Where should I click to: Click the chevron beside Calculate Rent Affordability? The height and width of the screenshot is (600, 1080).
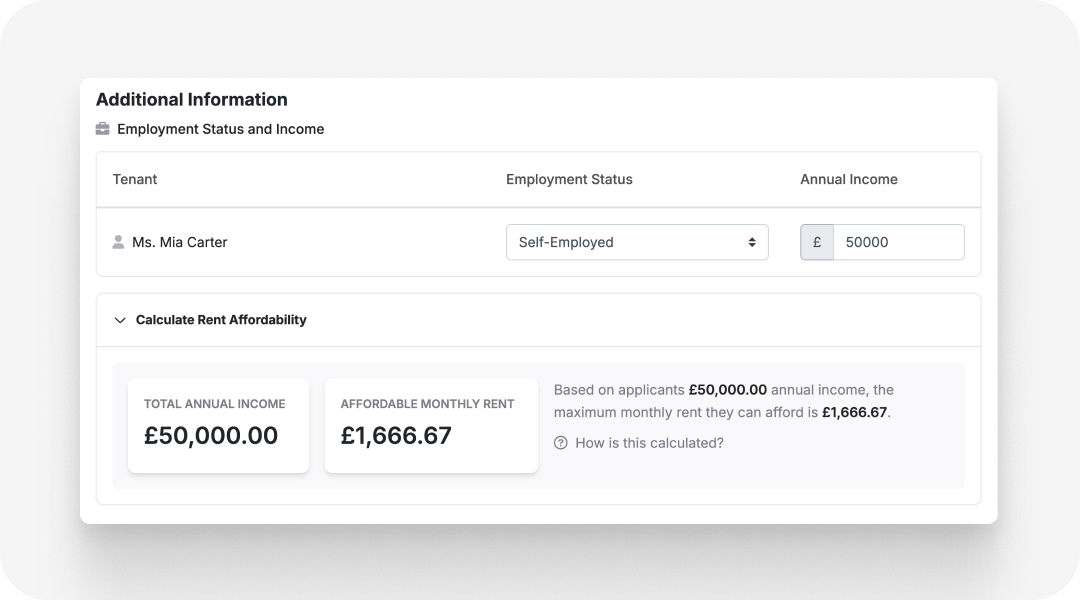tap(120, 320)
